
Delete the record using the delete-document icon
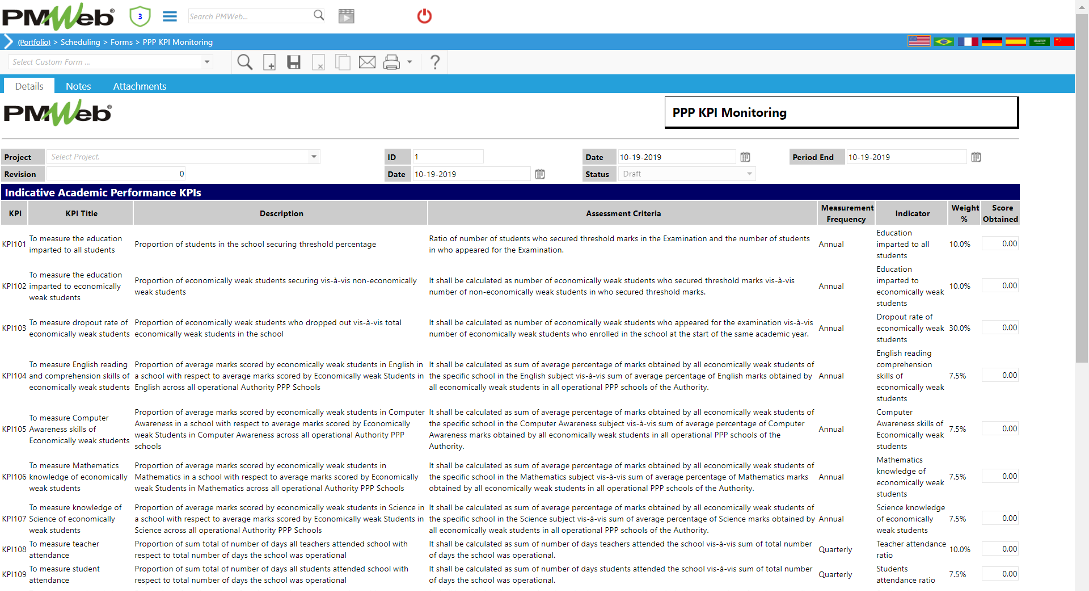pyautogui.click(x=318, y=62)
